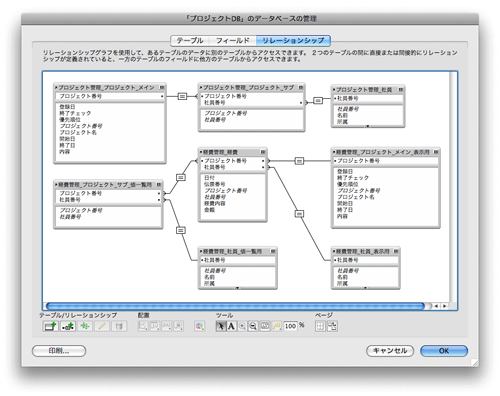Click equals box between 経費管理_経費 and プロジェクト_メイン_表示用

[299, 161]
